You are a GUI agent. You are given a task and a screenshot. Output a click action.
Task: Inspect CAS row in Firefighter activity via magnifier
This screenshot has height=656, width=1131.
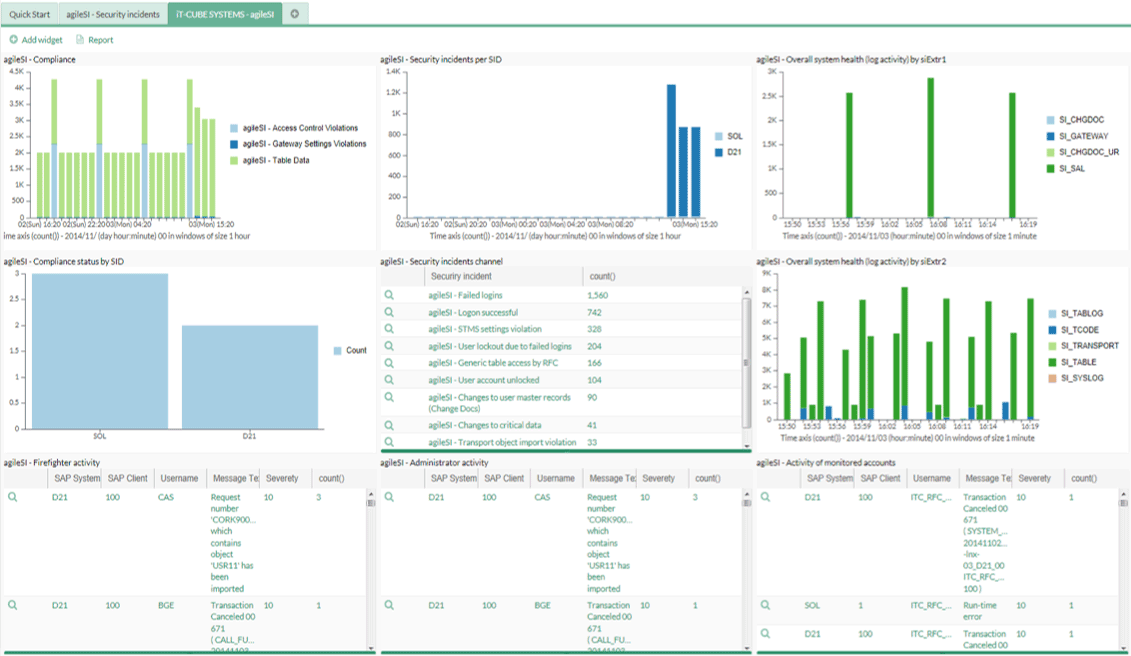(13, 497)
